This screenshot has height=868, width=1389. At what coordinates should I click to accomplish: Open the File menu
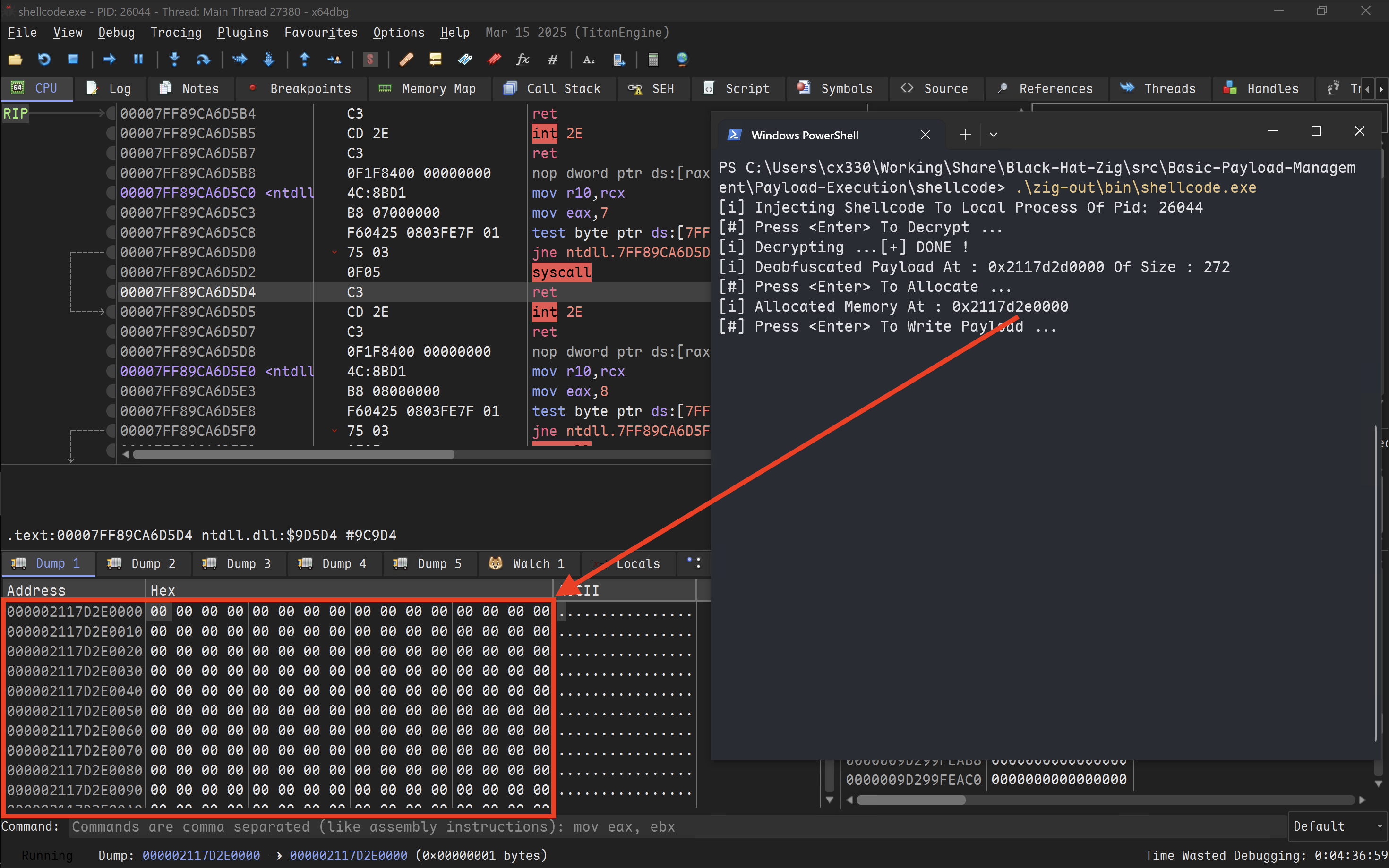[22, 33]
